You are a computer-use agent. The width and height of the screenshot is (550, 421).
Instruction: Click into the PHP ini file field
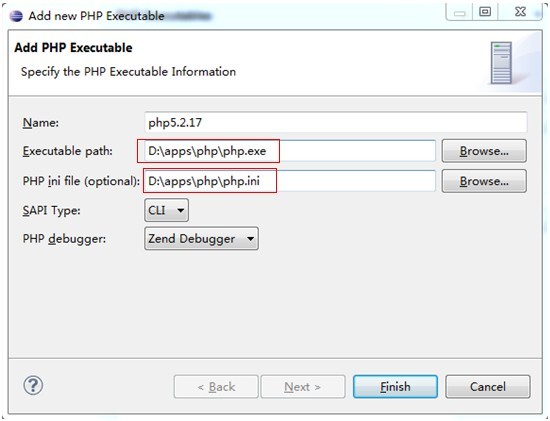[x=290, y=181]
